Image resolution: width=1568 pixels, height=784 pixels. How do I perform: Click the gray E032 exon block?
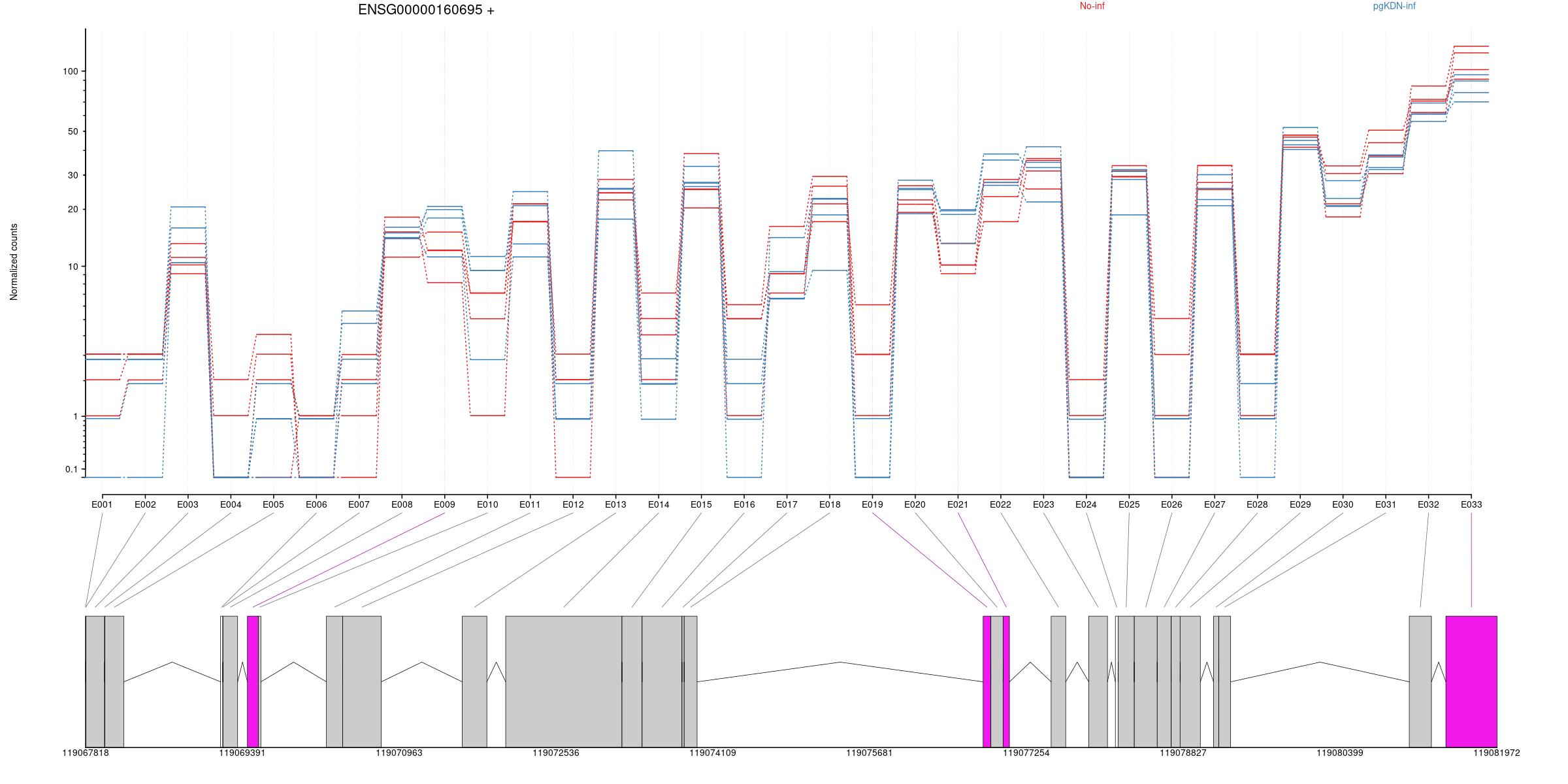(1420, 681)
